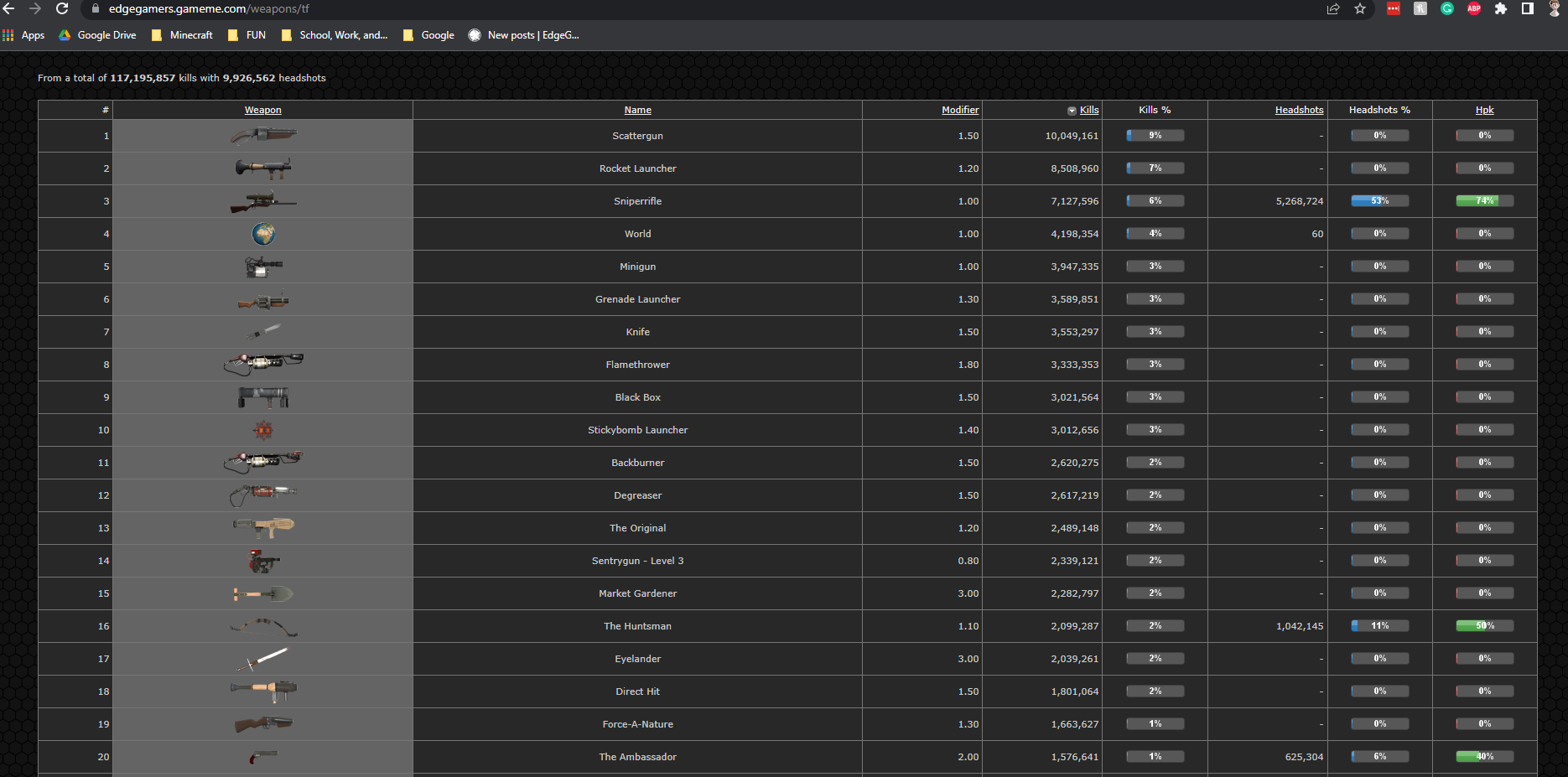1568x777 pixels.
Task: Click the Force-A-Nature weapon image
Action: pyautogui.click(x=263, y=724)
